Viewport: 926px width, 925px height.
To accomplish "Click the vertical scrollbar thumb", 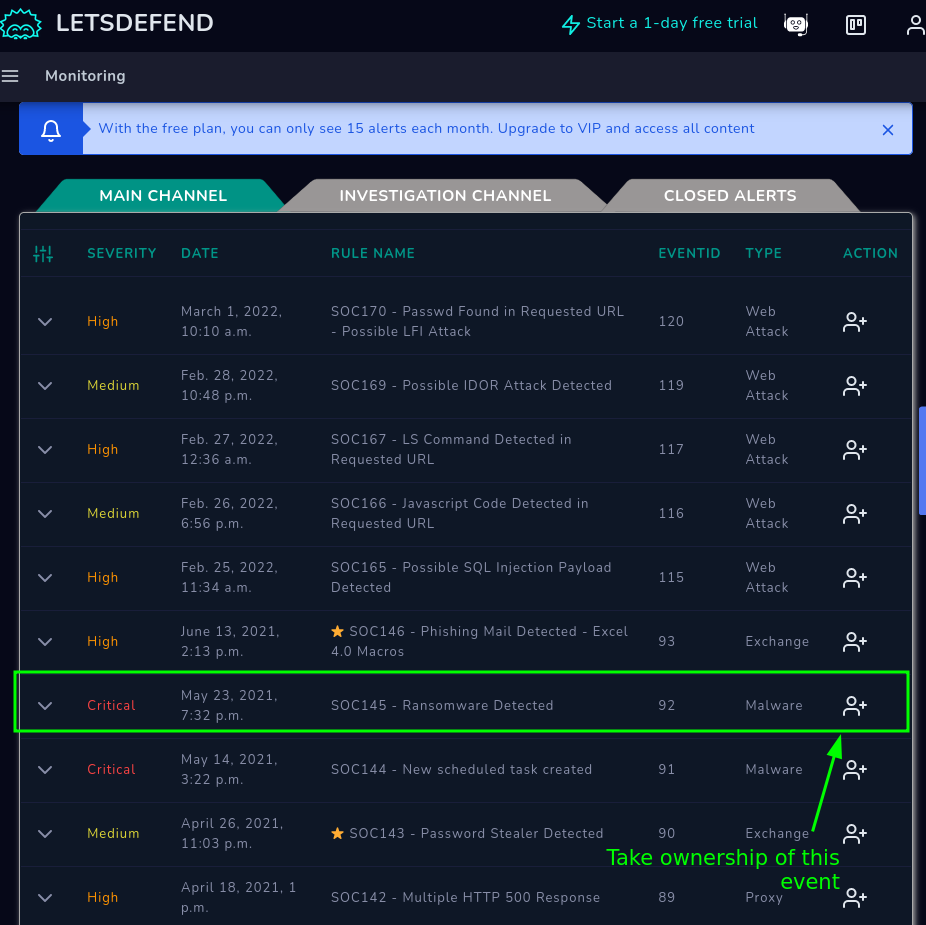I will click(x=921, y=460).
